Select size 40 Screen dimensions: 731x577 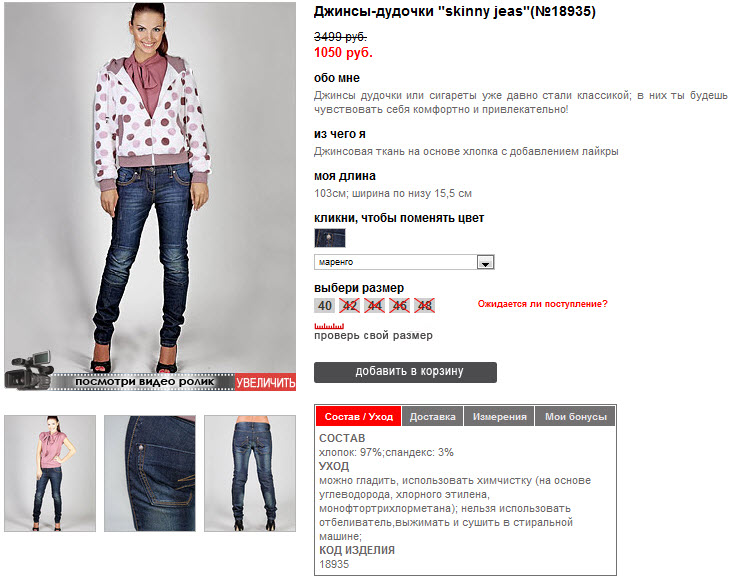[324, 306]
